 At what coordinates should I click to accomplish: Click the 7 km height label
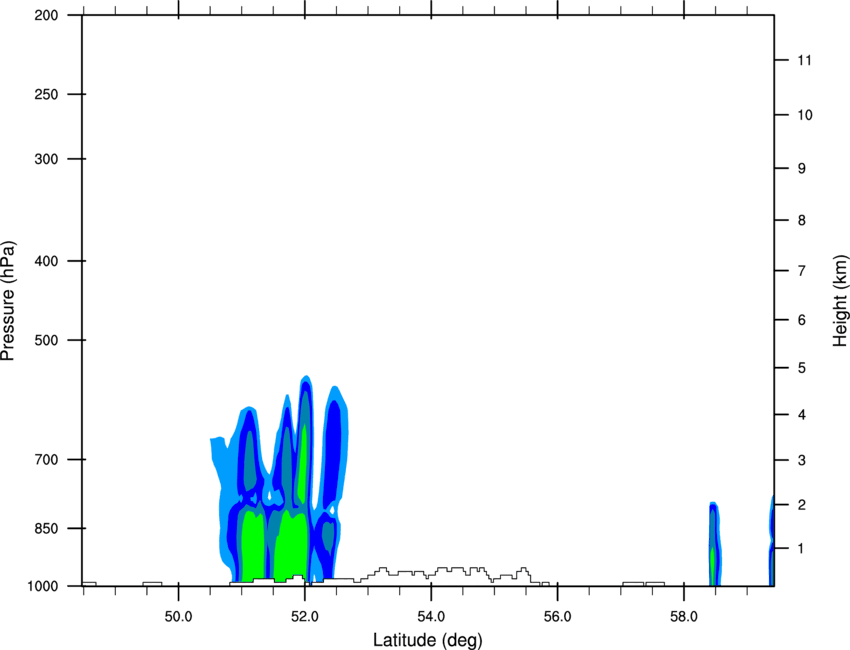coord(801,271)
